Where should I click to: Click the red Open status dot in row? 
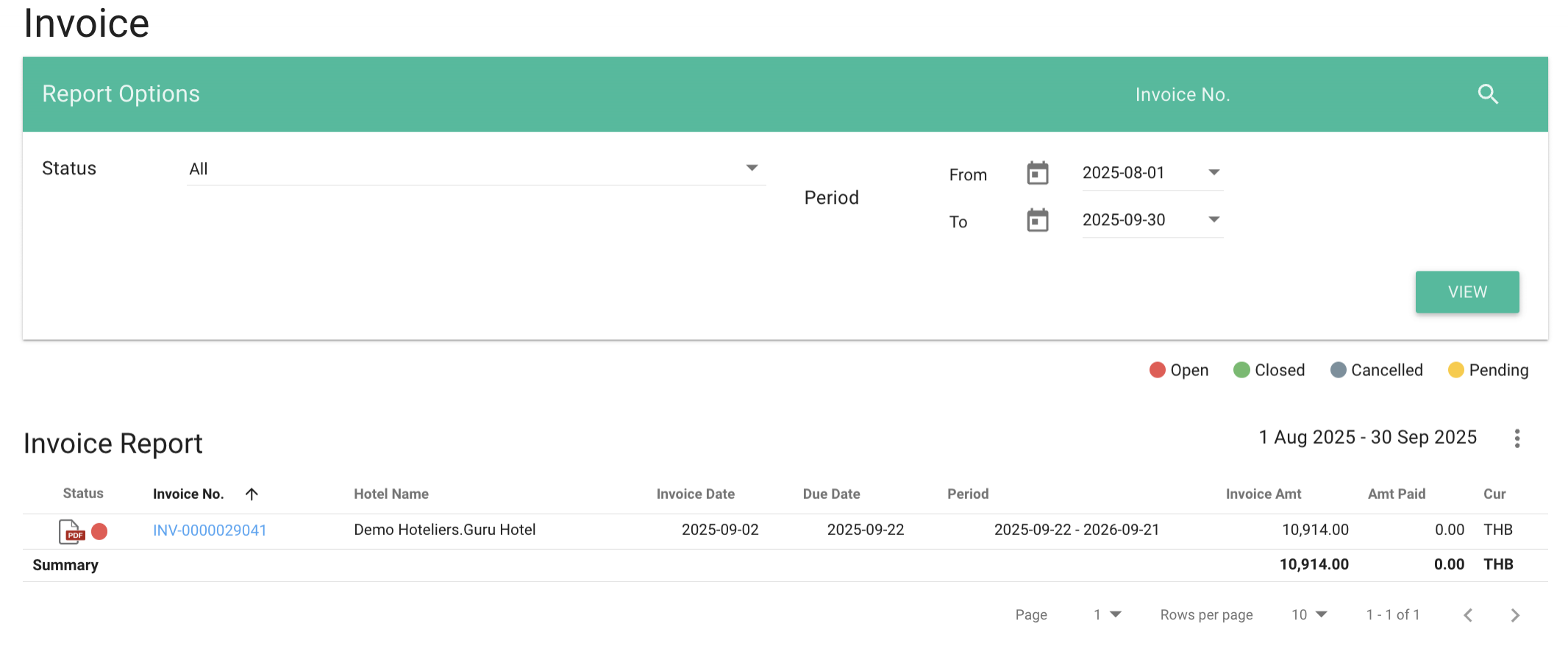[100, 531]
